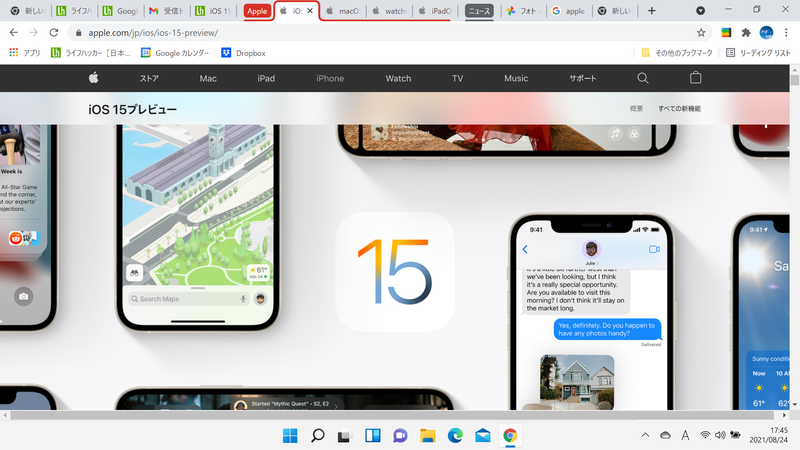Viewport: 800px width, 450px height.
Task: Open File Explorer from the taskbar
Action: point(428,435)
